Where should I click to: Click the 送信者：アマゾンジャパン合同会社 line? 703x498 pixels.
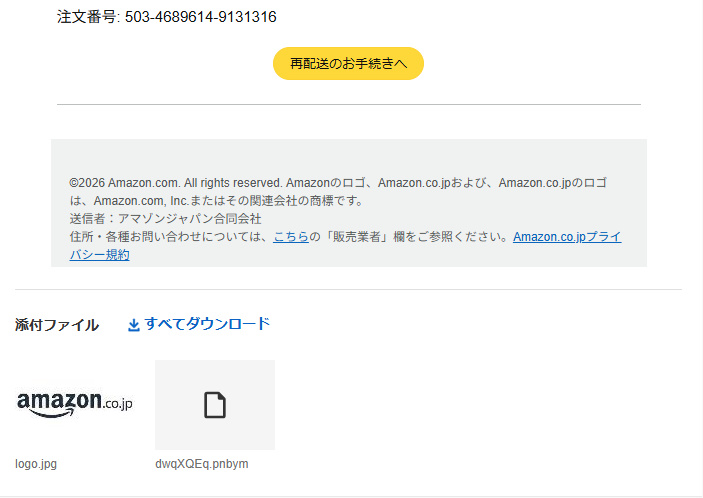point(165,219)
